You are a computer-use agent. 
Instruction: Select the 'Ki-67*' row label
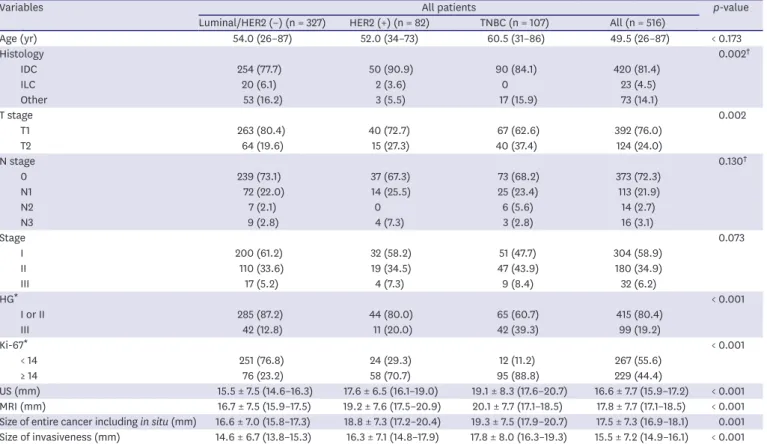pos(14,345)
